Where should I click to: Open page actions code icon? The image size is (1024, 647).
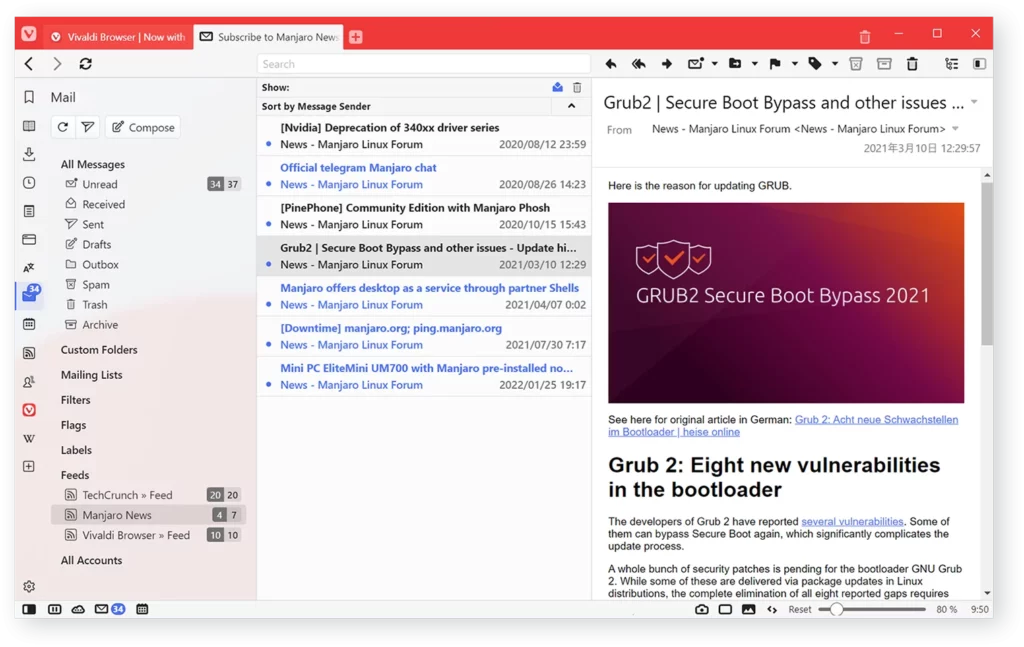click(x=772, y=610)
